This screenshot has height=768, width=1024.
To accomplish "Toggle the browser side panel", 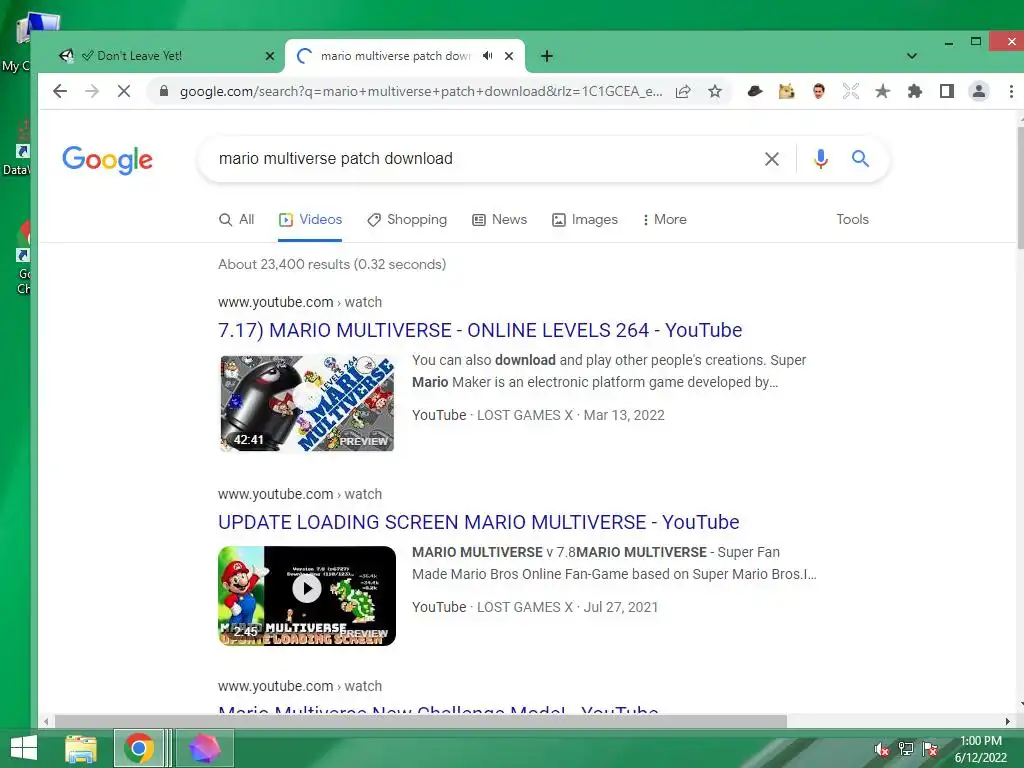I will point(947,91).
